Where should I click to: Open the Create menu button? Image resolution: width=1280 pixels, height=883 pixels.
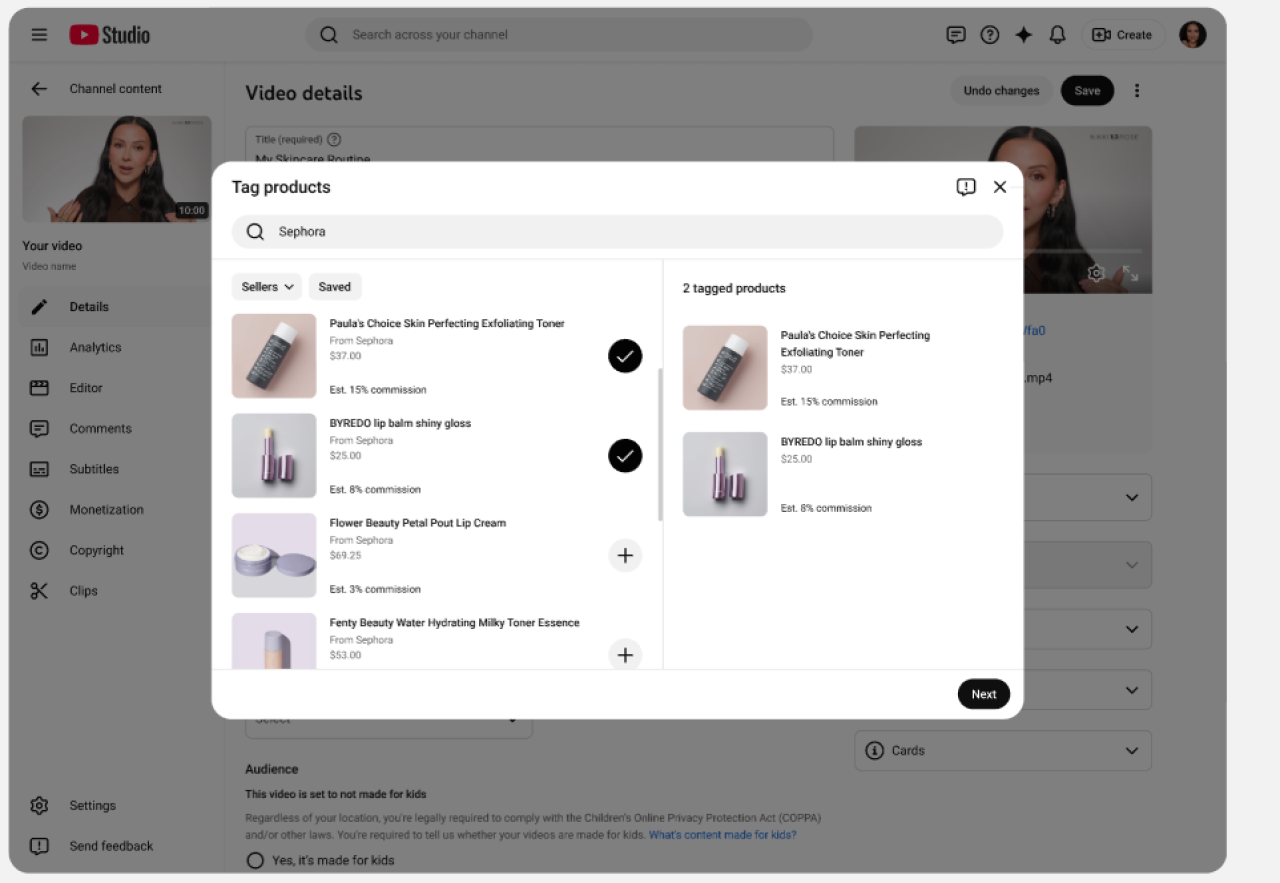[1122, 35]
